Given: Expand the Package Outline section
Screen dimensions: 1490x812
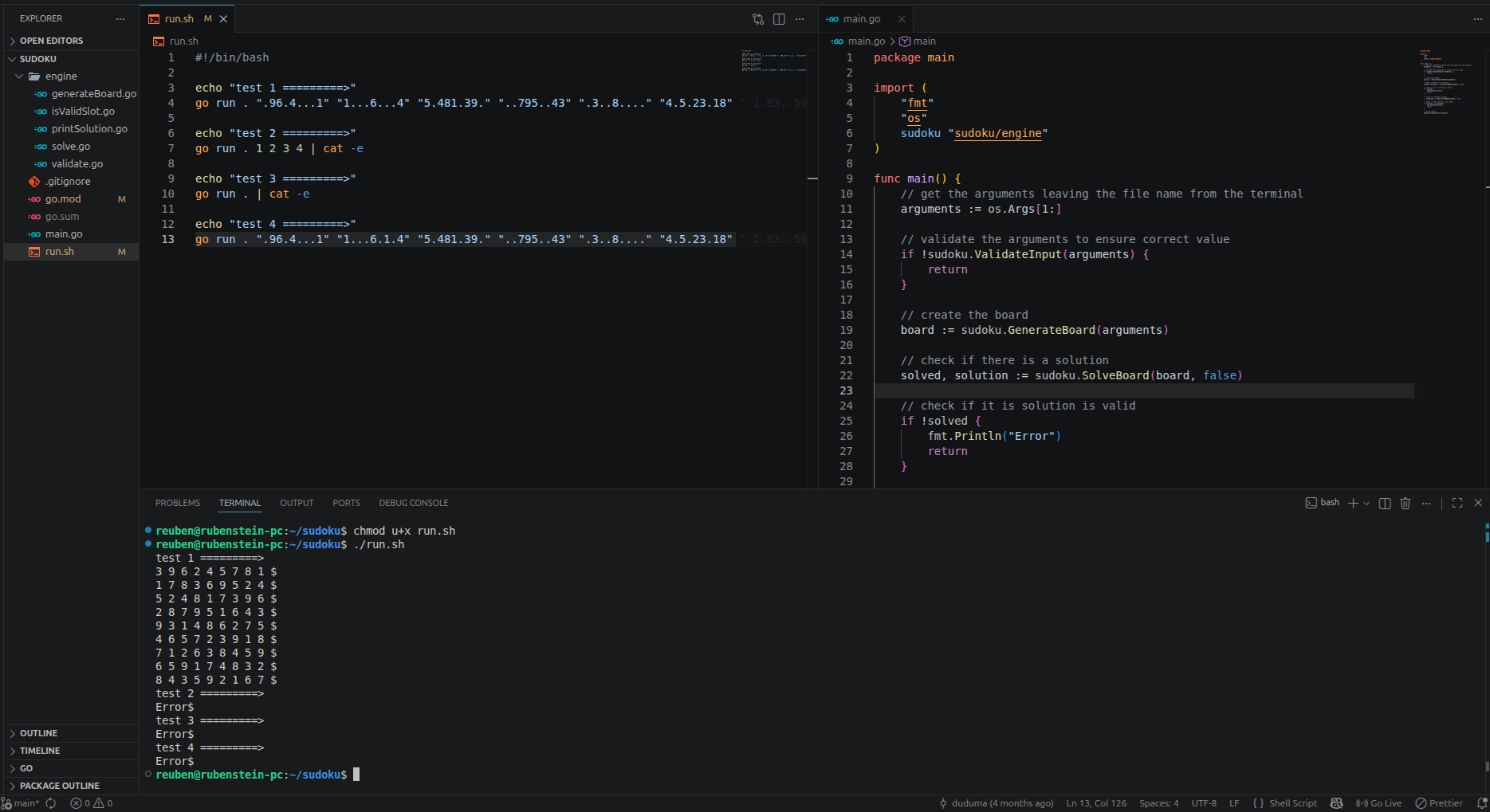Looking at the screenshot, I should click(70, 786).
